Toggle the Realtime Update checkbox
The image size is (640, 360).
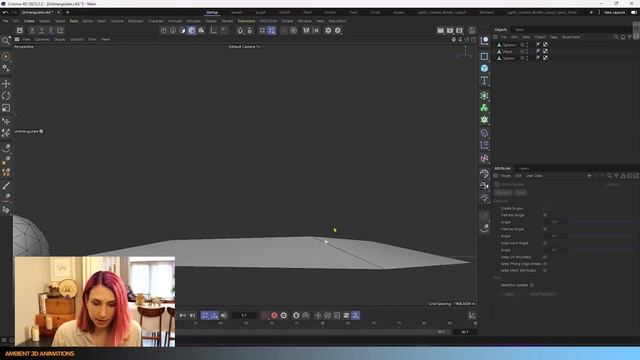coord(531,285)
